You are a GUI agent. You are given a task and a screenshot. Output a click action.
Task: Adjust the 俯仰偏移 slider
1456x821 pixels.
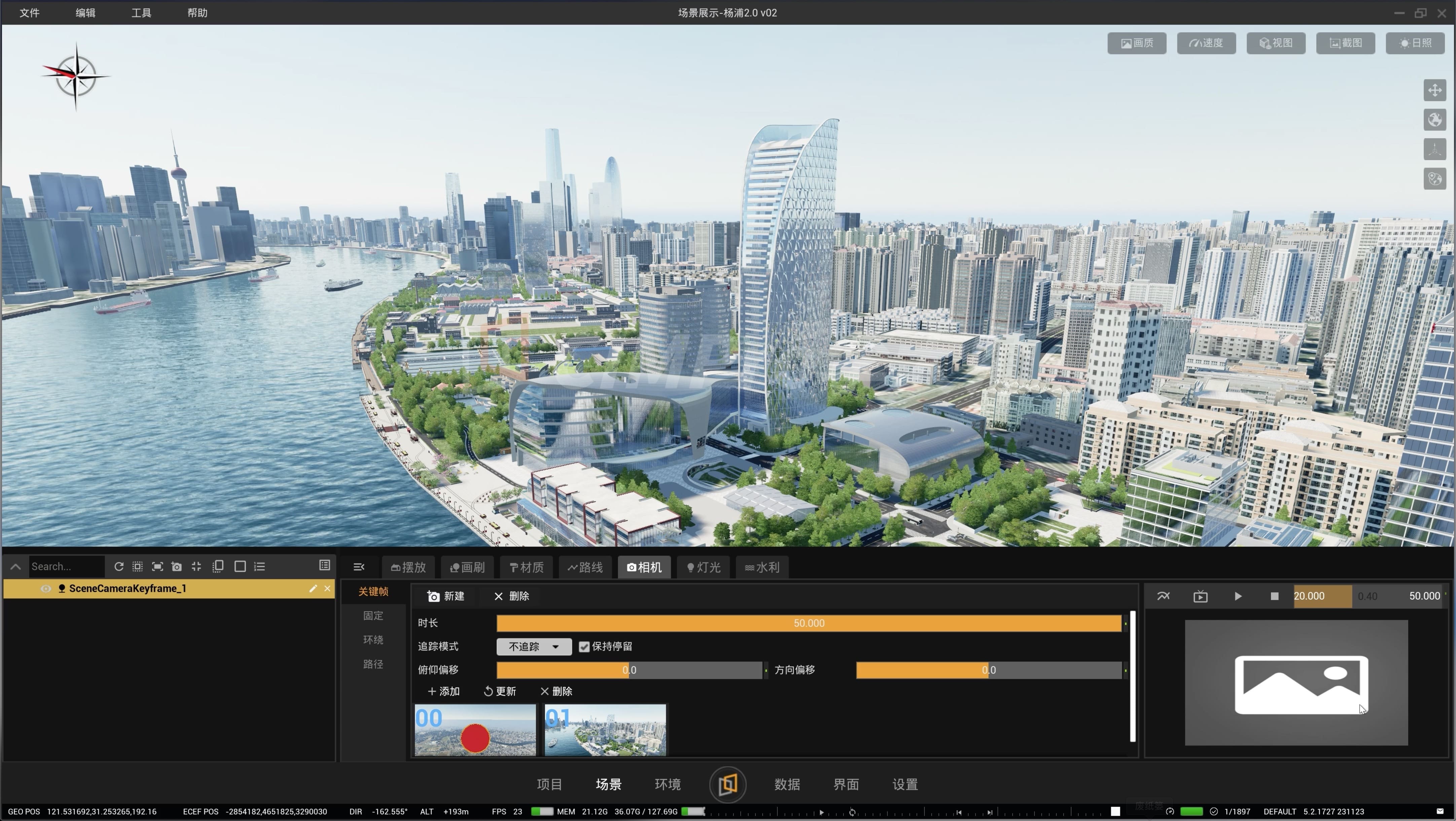[628, 670]
